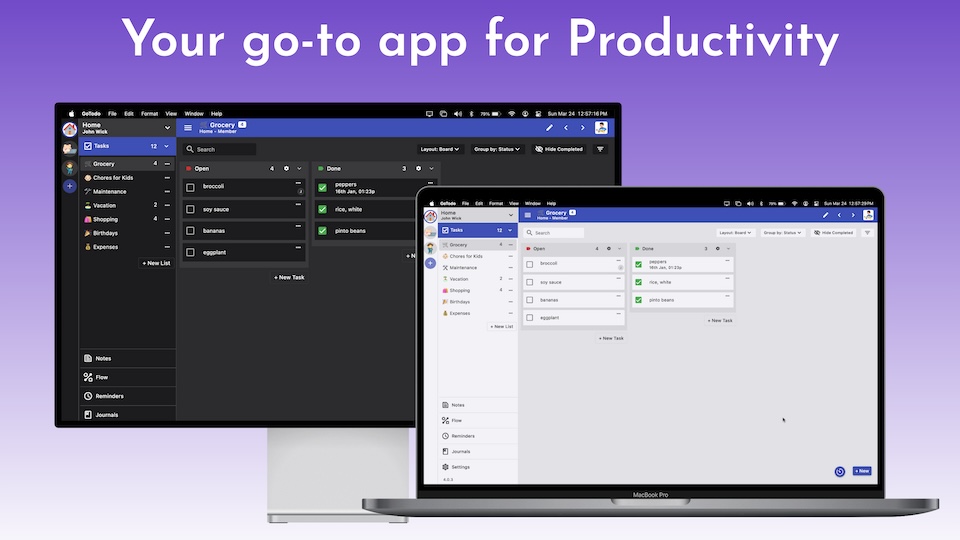Go back with left arrow on dark monitor
Image resolution: width=960 pixels, height=540 pixels.
566,128
